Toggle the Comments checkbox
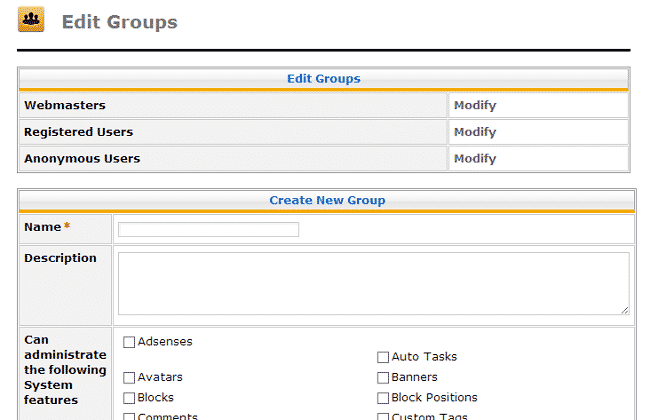Image resolution: width=650 pixels, height=420 pixels. pos(129,416)
